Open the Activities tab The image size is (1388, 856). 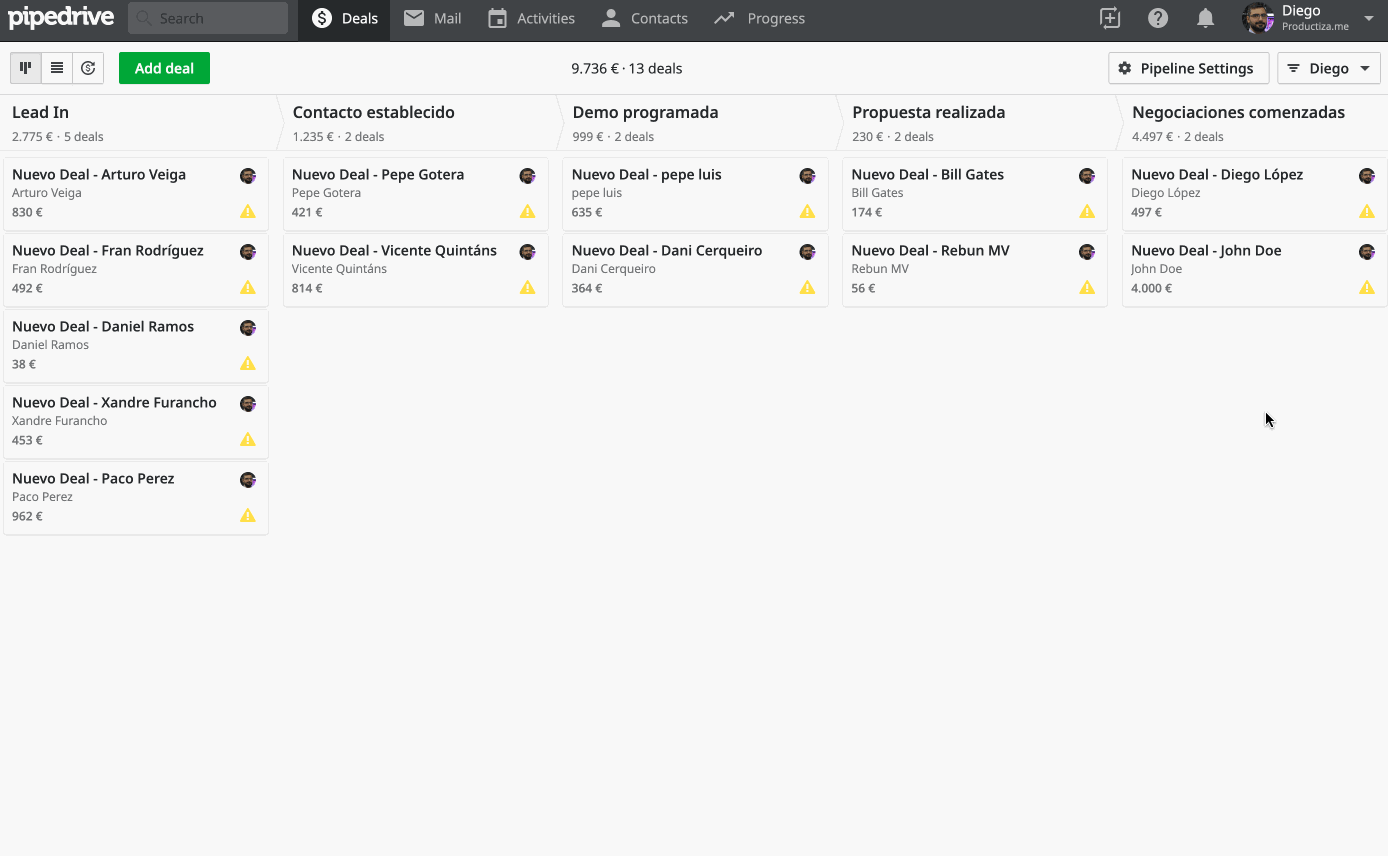[x=531, y=18]
